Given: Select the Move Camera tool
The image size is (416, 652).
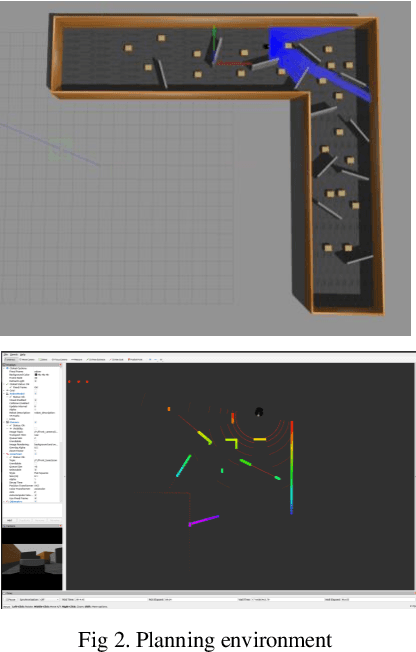Looking at the screenshot, I should coord(27,359).
